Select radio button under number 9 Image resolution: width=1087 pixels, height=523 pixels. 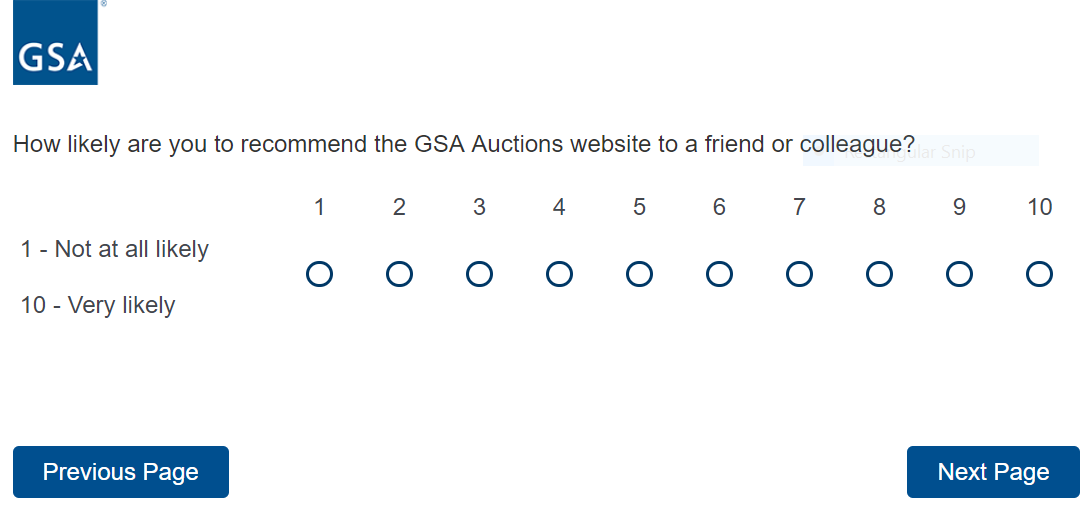(959, 274)
